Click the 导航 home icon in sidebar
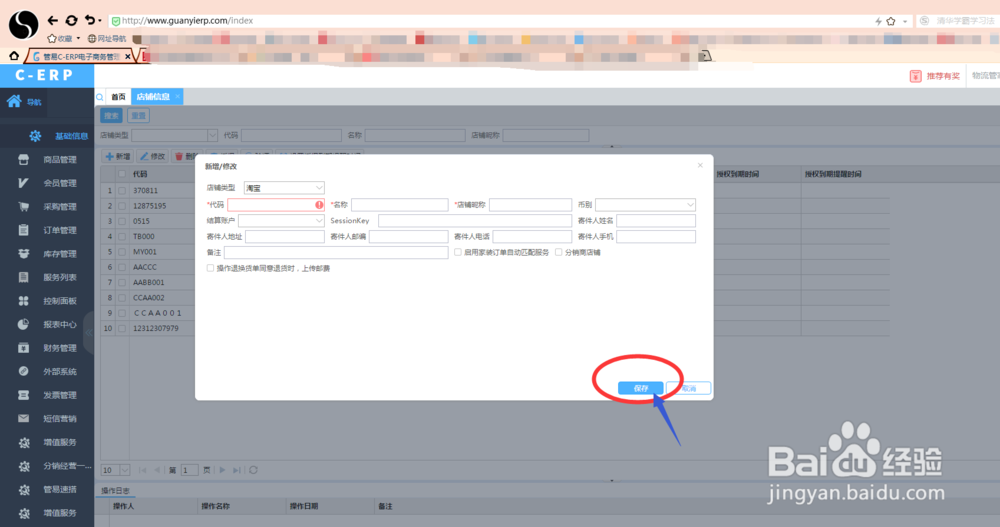The image size is (1000, 527). point(14,101)
